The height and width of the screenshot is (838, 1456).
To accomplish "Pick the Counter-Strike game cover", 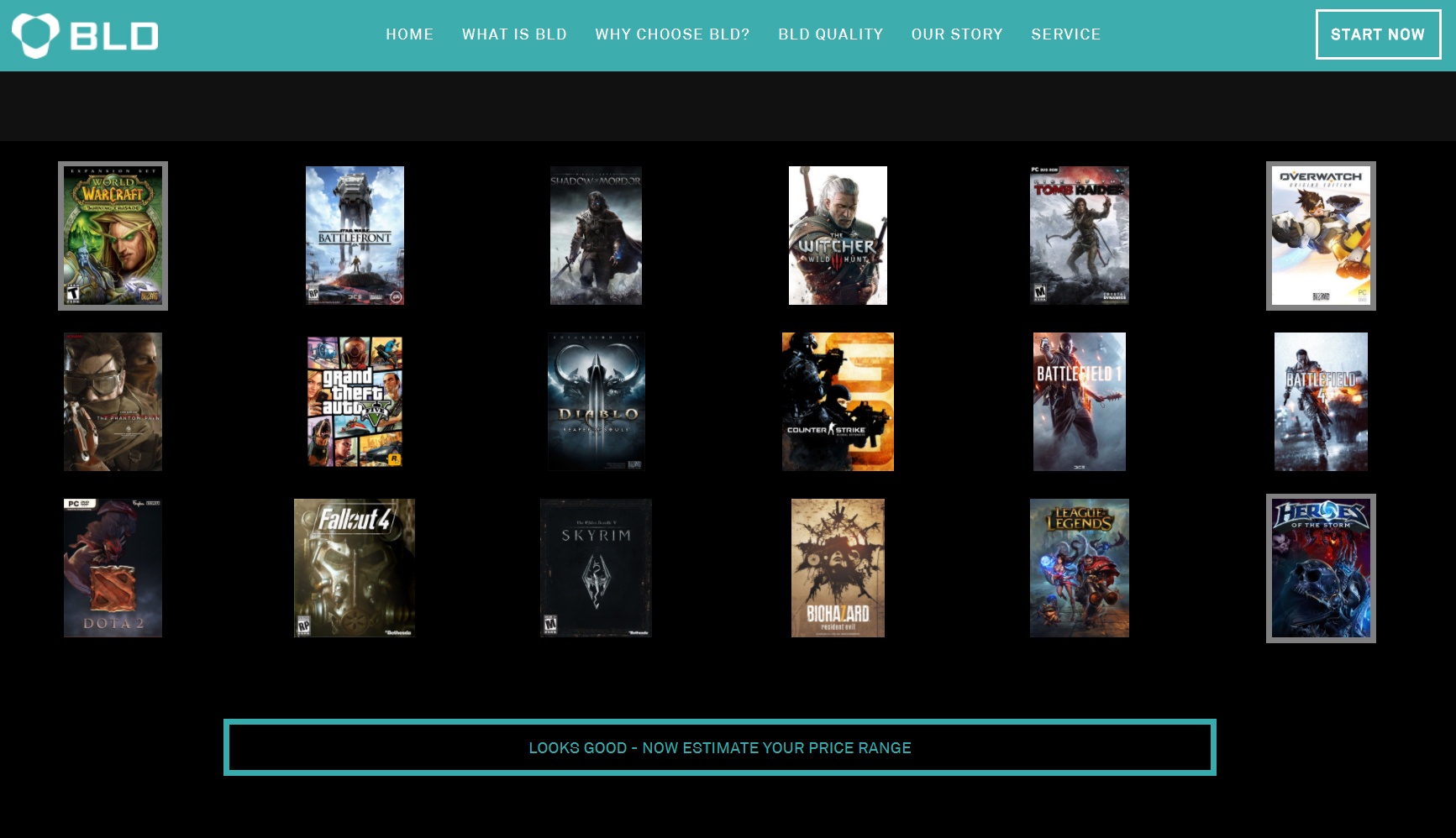I will pyautogui.click(x=838, y=401).
